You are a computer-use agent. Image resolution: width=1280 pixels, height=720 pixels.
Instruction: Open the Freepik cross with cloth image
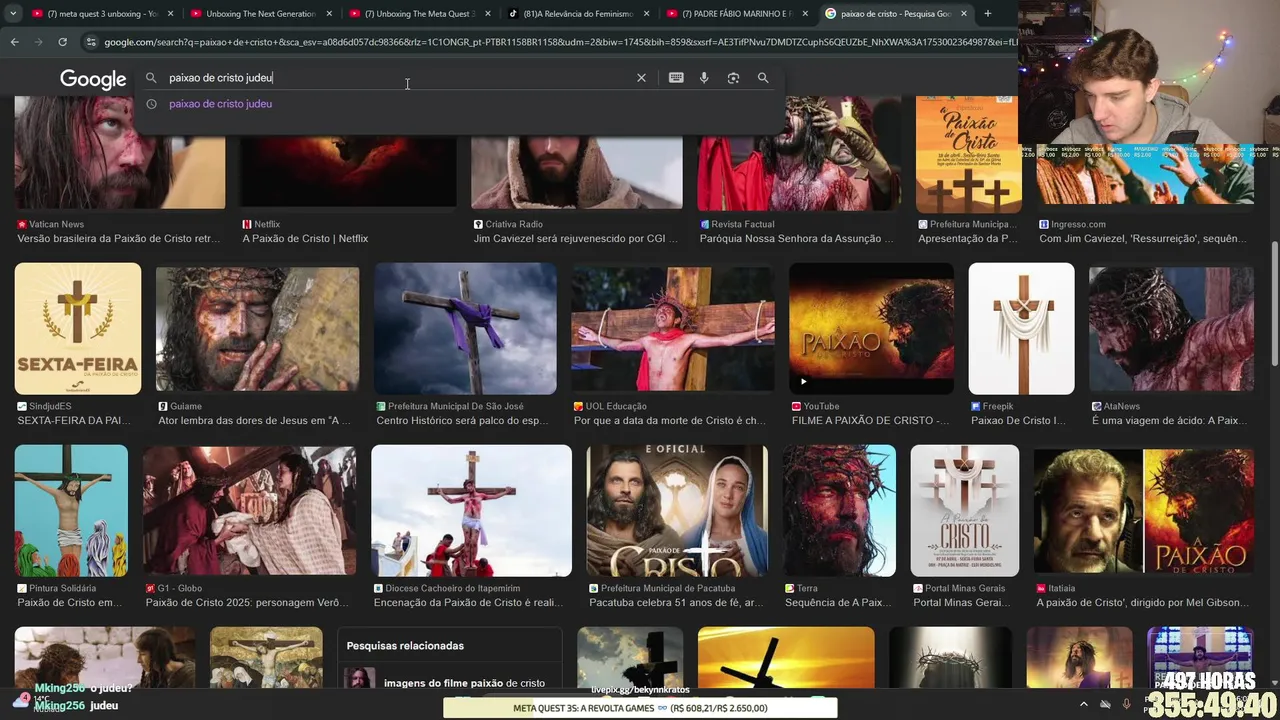click(x=1021, y=328)
